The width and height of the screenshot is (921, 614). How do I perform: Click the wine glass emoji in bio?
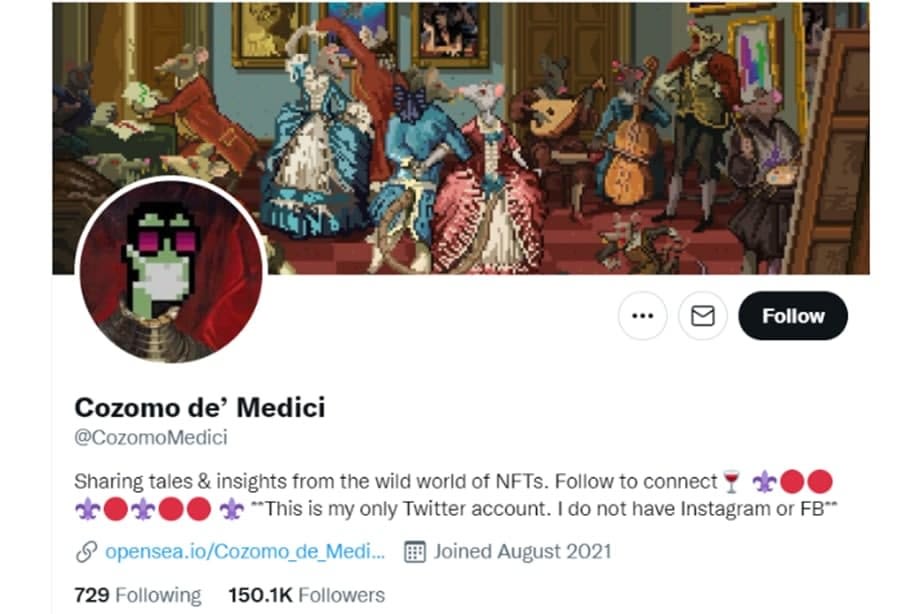731,481
